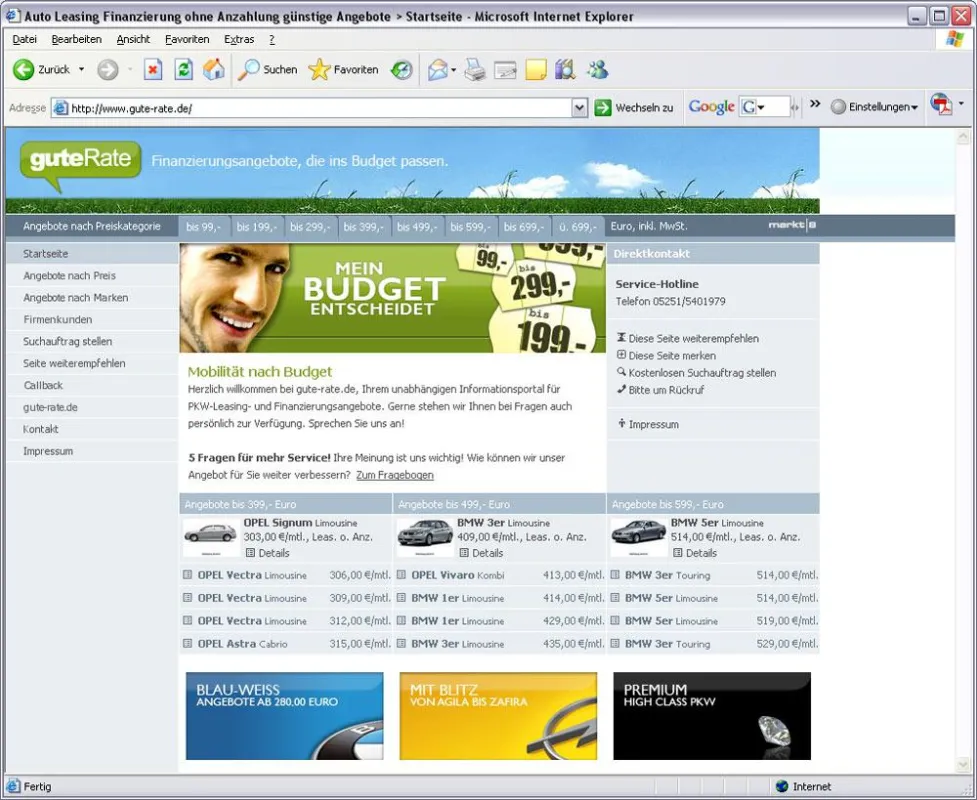
Task: Click Details icon under OPEL Signum
Action: pos(250,553)
